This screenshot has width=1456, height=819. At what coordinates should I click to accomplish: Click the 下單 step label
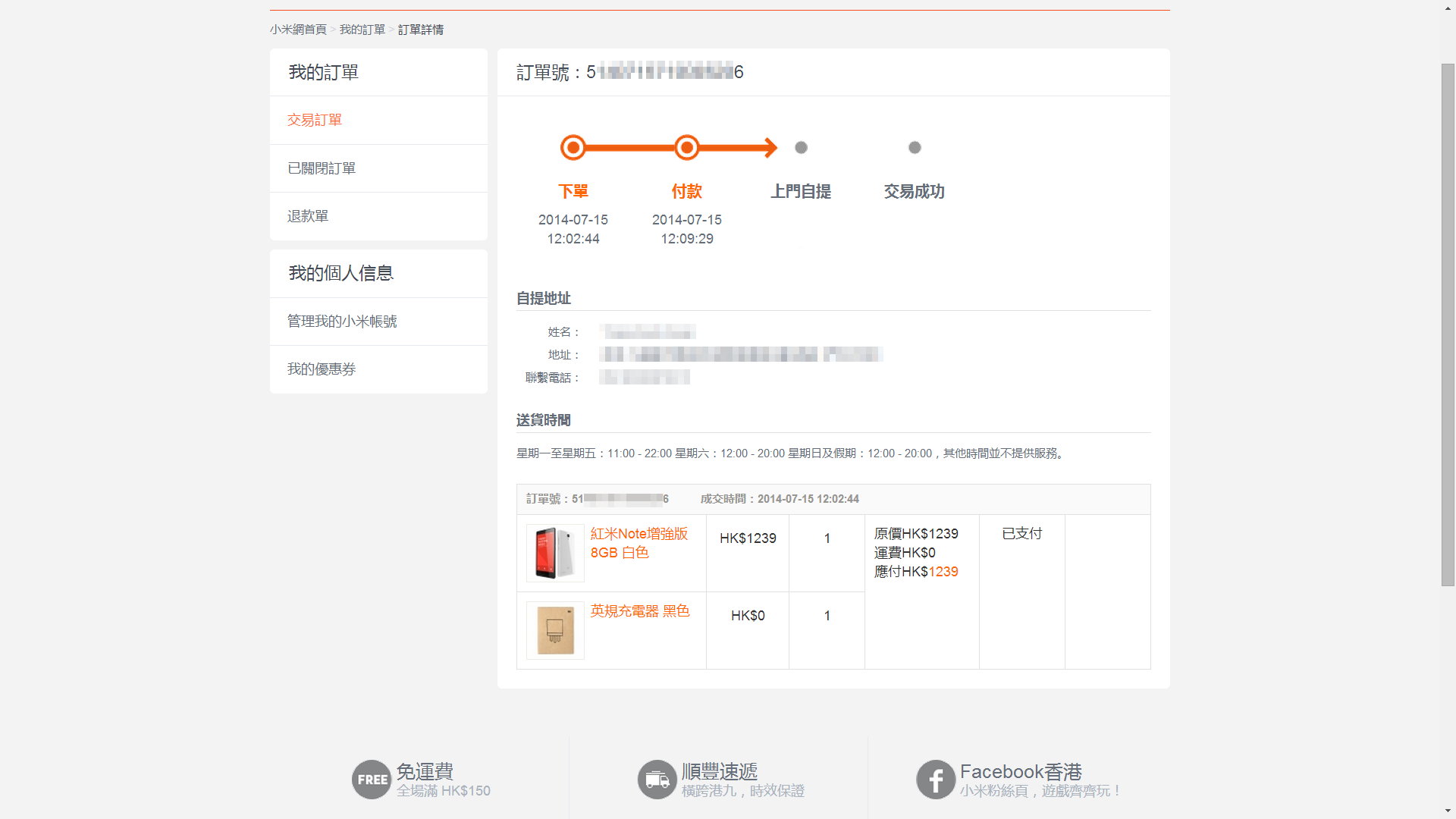click(573, 191)
